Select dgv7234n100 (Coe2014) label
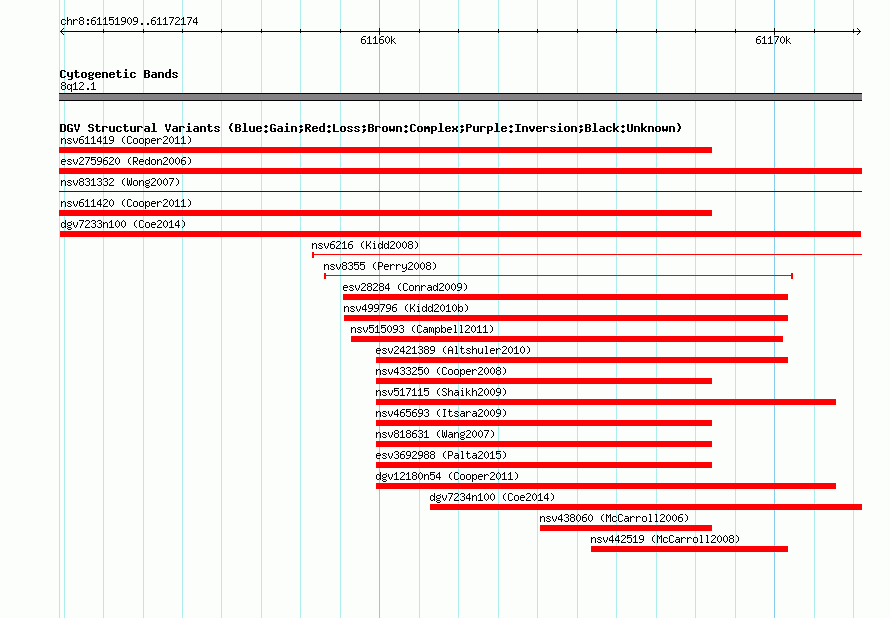This screenshot has width=890, height=618. [492, 497]
